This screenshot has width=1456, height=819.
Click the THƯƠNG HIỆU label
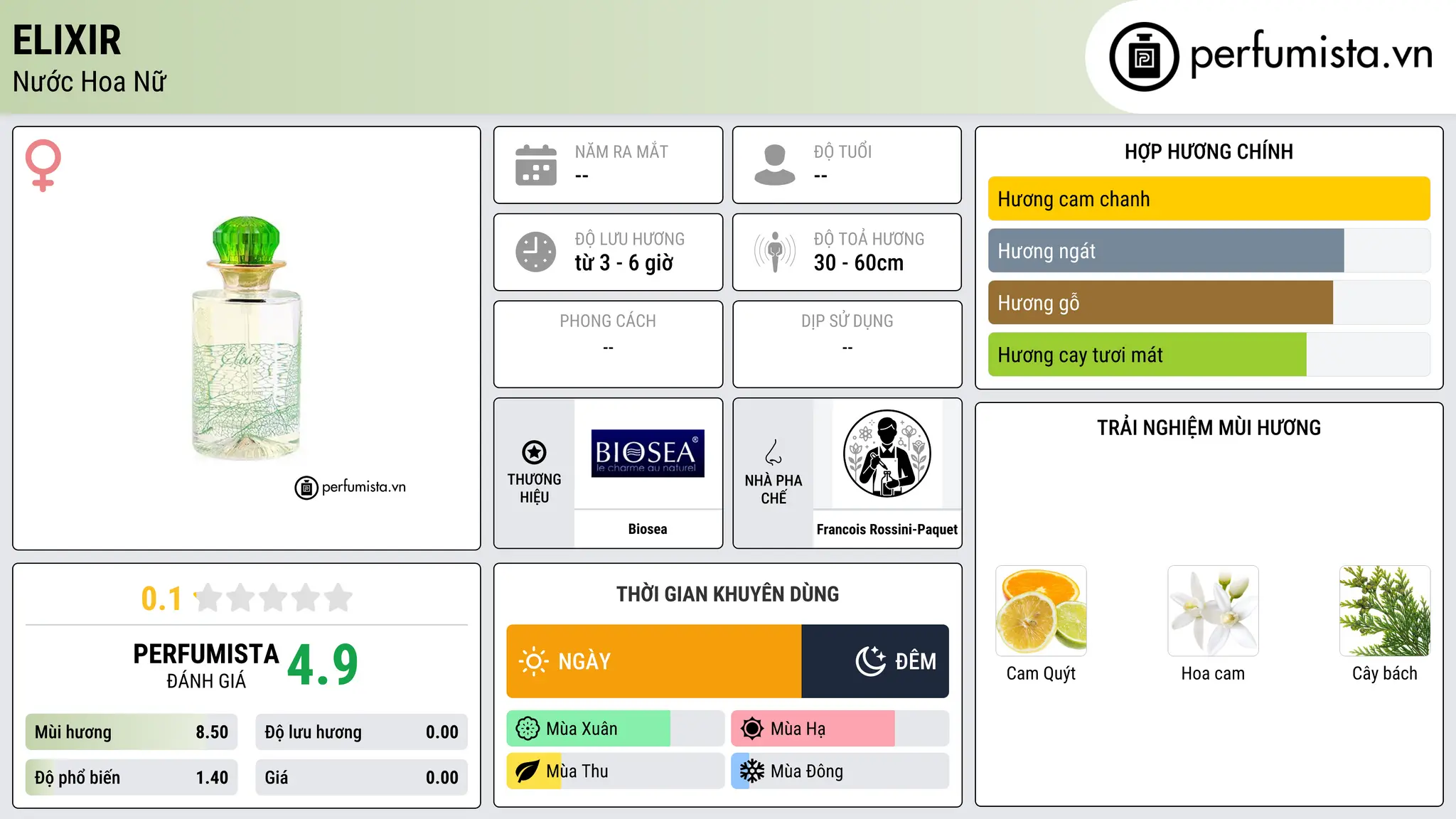[x=534, y=488]
